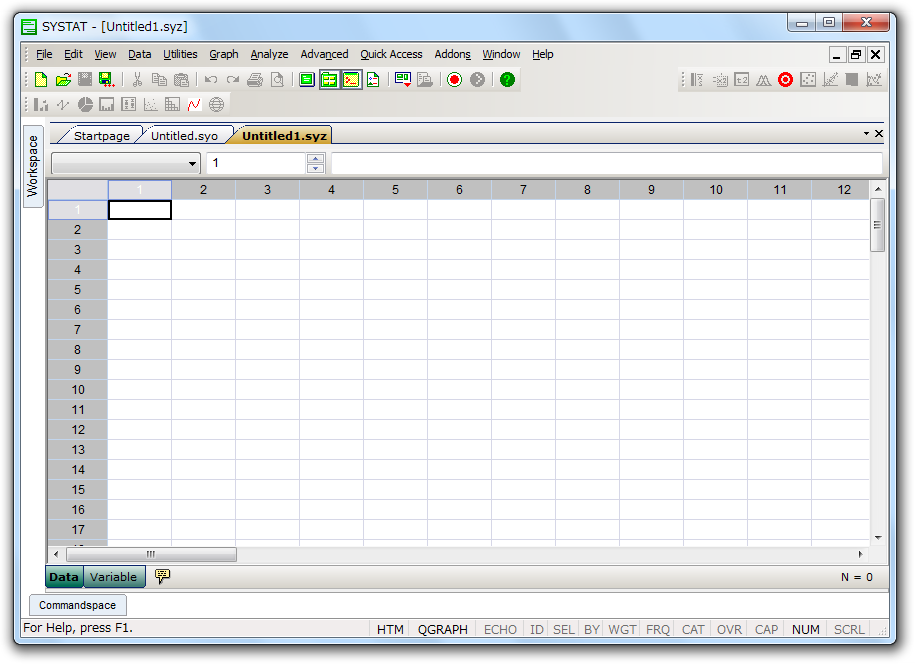Open a file with the folder icon
The image size is (915, 664).
[x=63, y=79]
